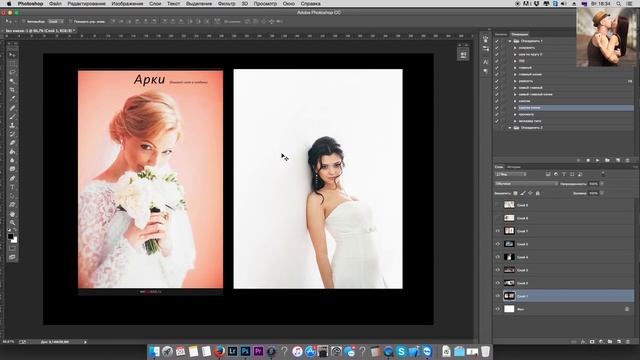This screenshot has height=360, width=640.
Task: Open the Файл menu
Action: (x=55, y=3)
